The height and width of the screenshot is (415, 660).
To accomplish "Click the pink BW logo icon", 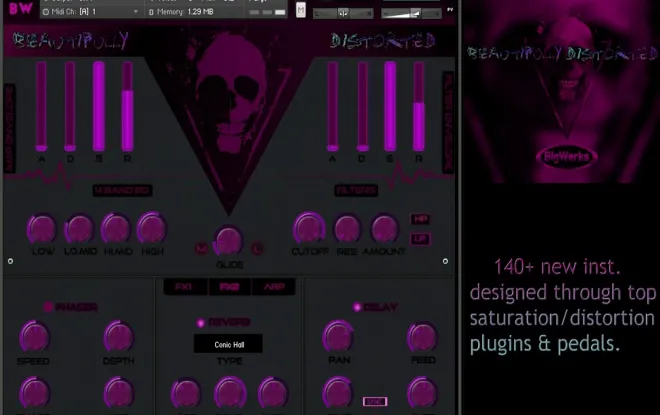I will [20, 8].
